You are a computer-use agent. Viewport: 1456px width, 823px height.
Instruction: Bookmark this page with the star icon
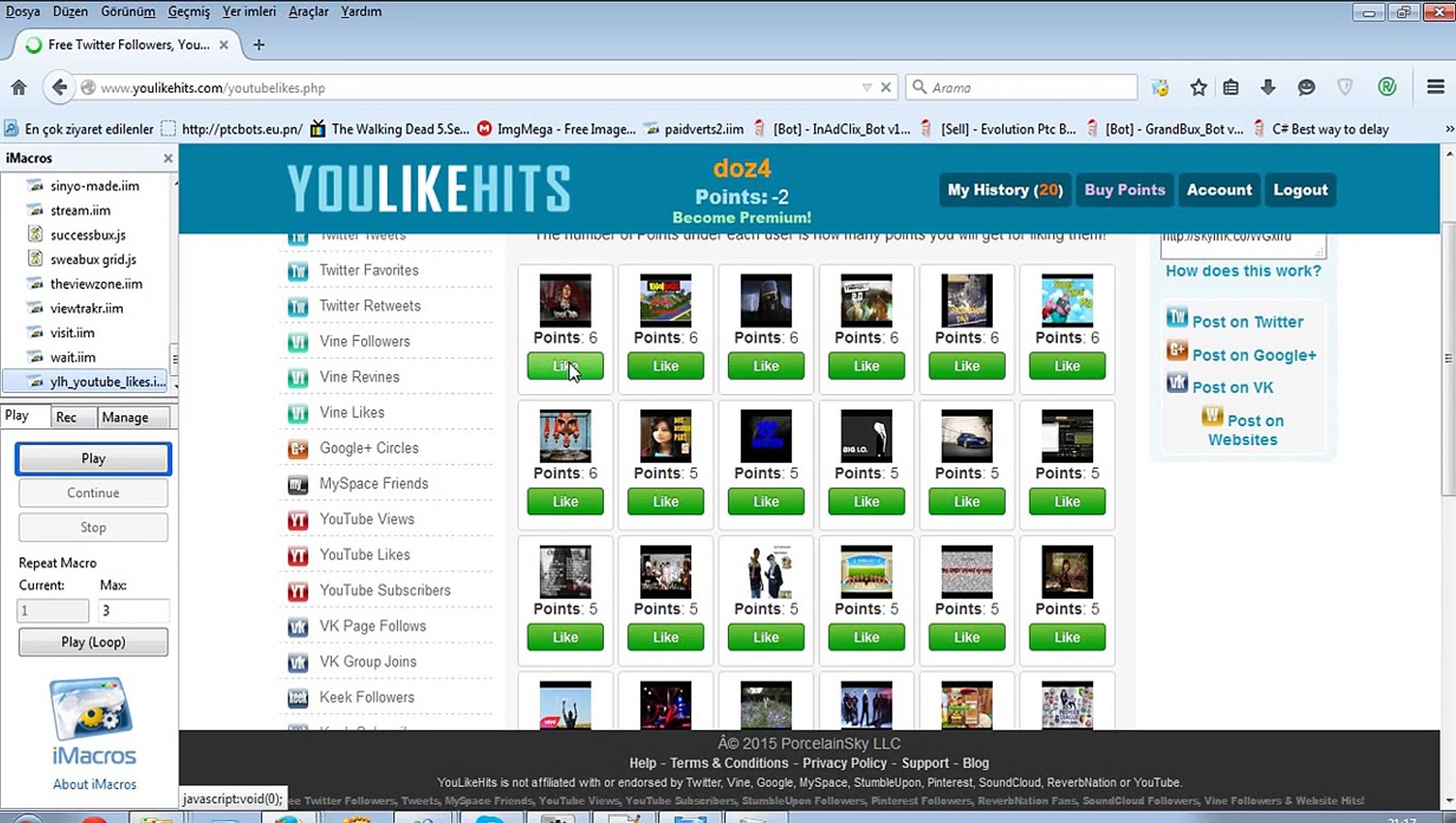pyautogui.click(x=1198, y=88)
